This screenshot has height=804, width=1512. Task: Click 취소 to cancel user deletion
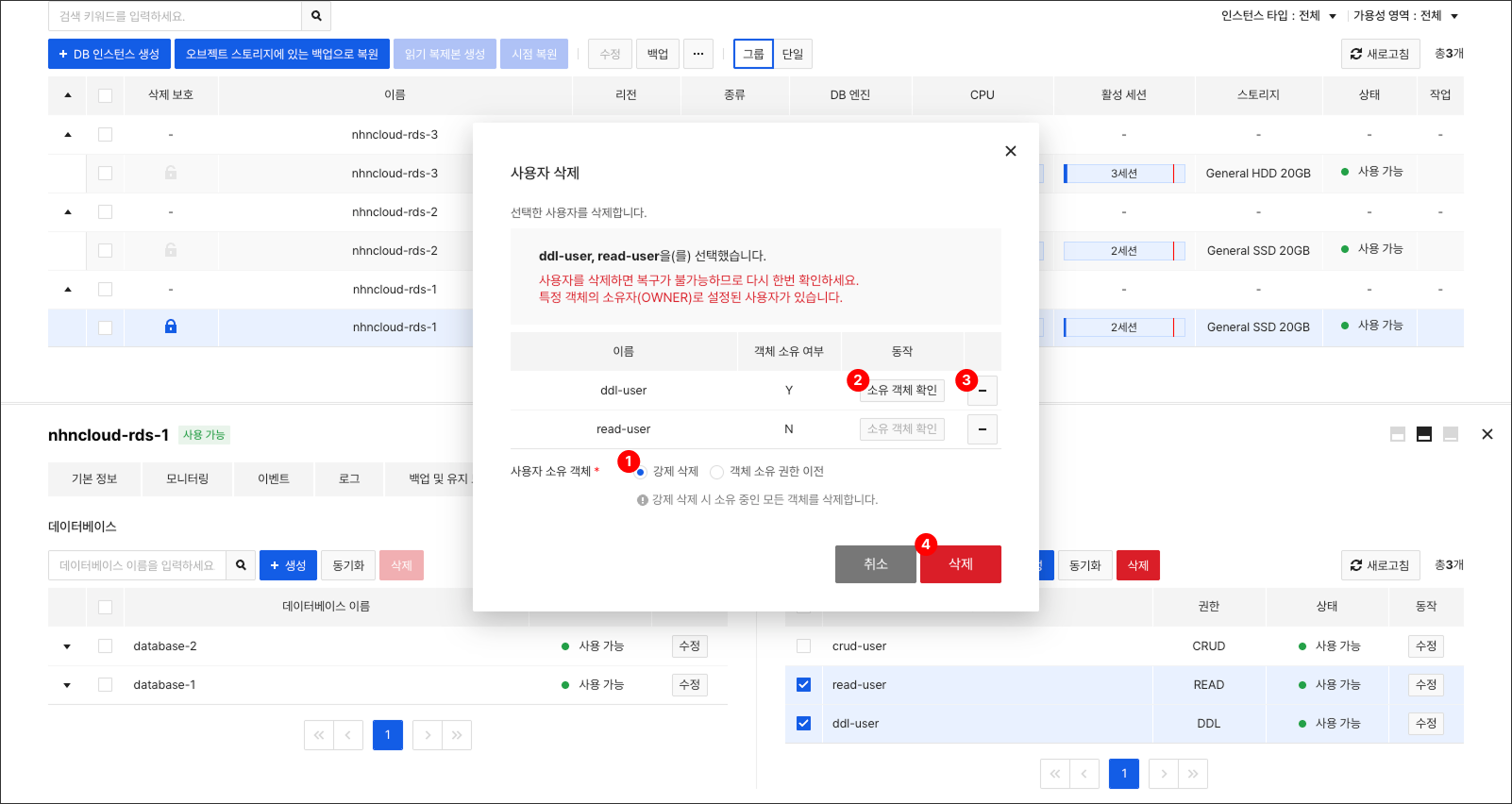click(876, 564)
